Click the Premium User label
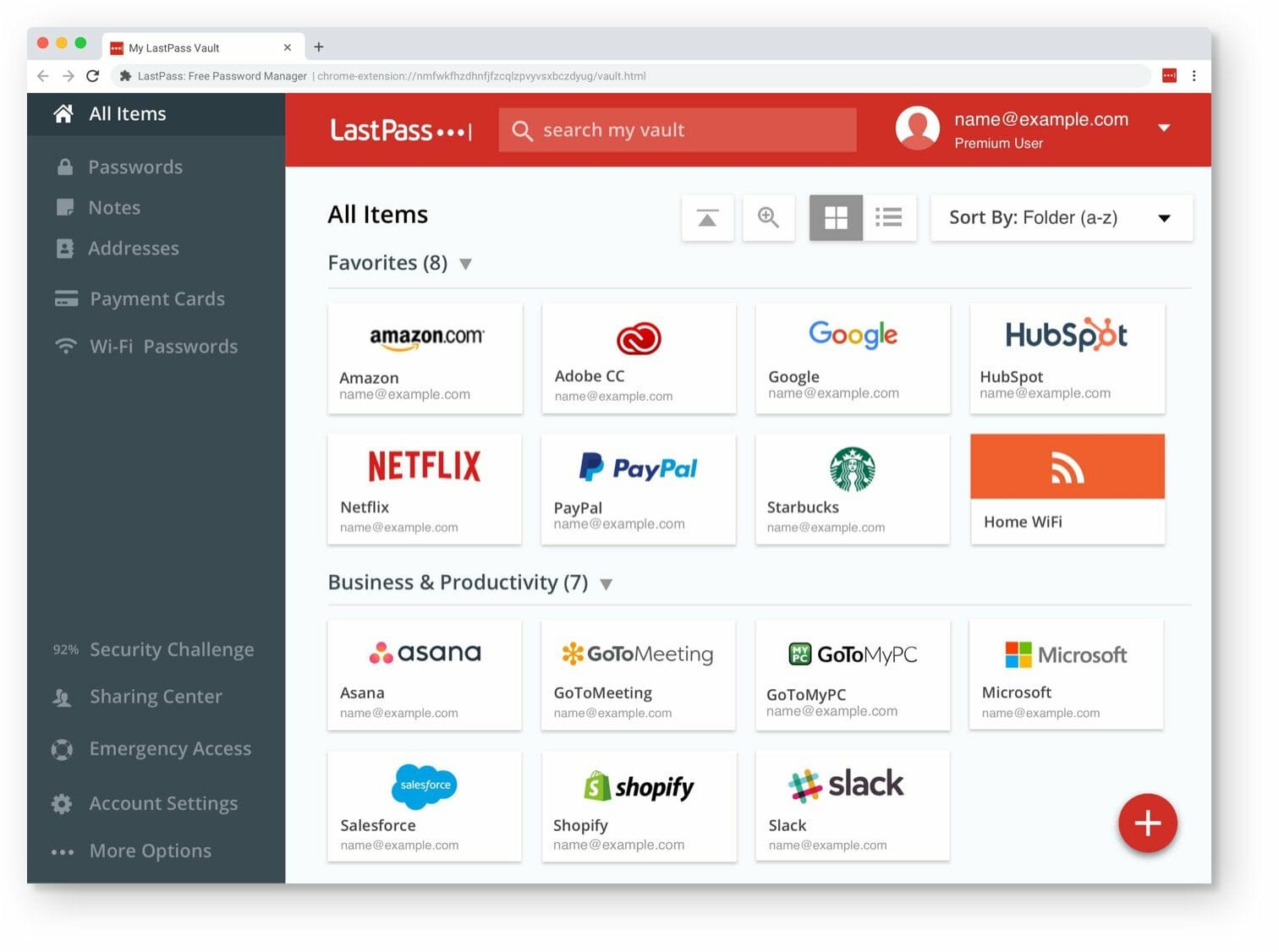Image resolution: width=1279 pixels, height=952 pixels. coord(998,143)
